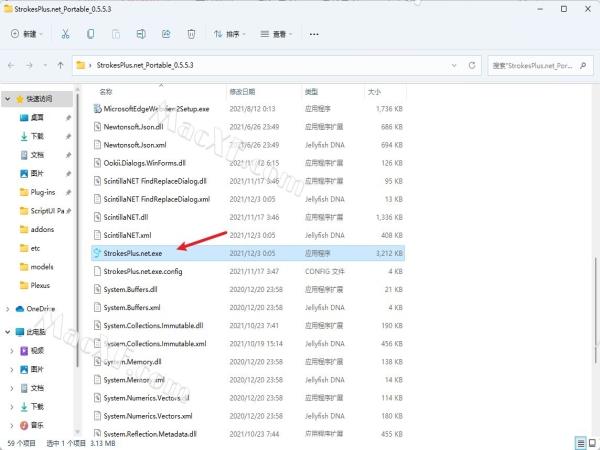This screenshot has height=450, width=600.
Task: Click the Refresh button beside the address bar
Action: [x=472, y=65]
